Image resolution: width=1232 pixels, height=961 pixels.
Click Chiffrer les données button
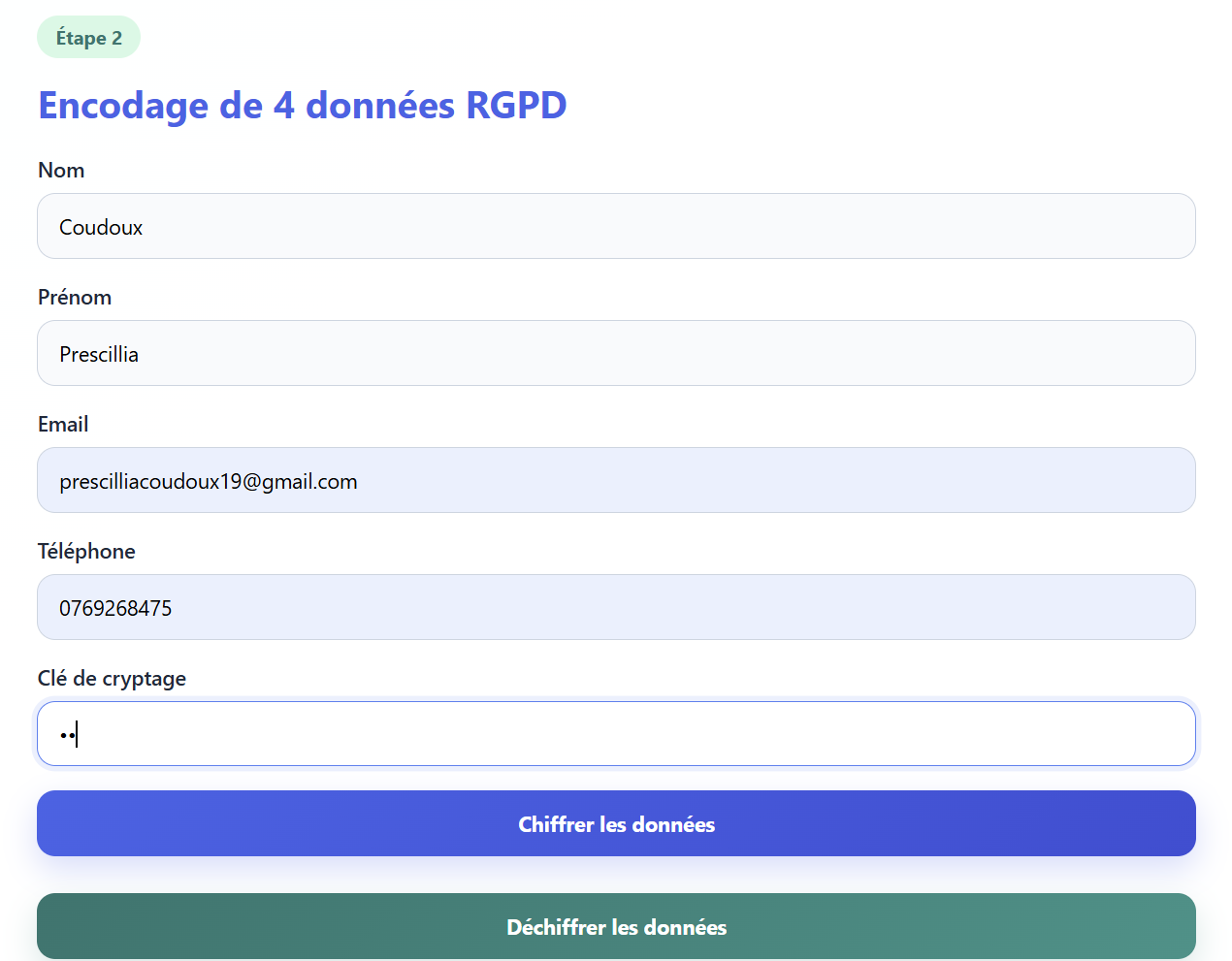[616, 823]
